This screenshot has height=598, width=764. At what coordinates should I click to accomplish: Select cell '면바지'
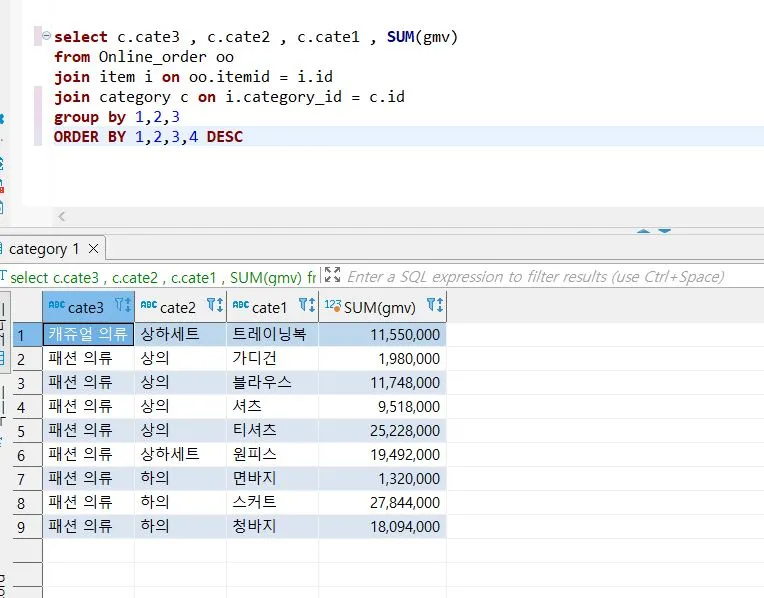(x=272, y=478)
